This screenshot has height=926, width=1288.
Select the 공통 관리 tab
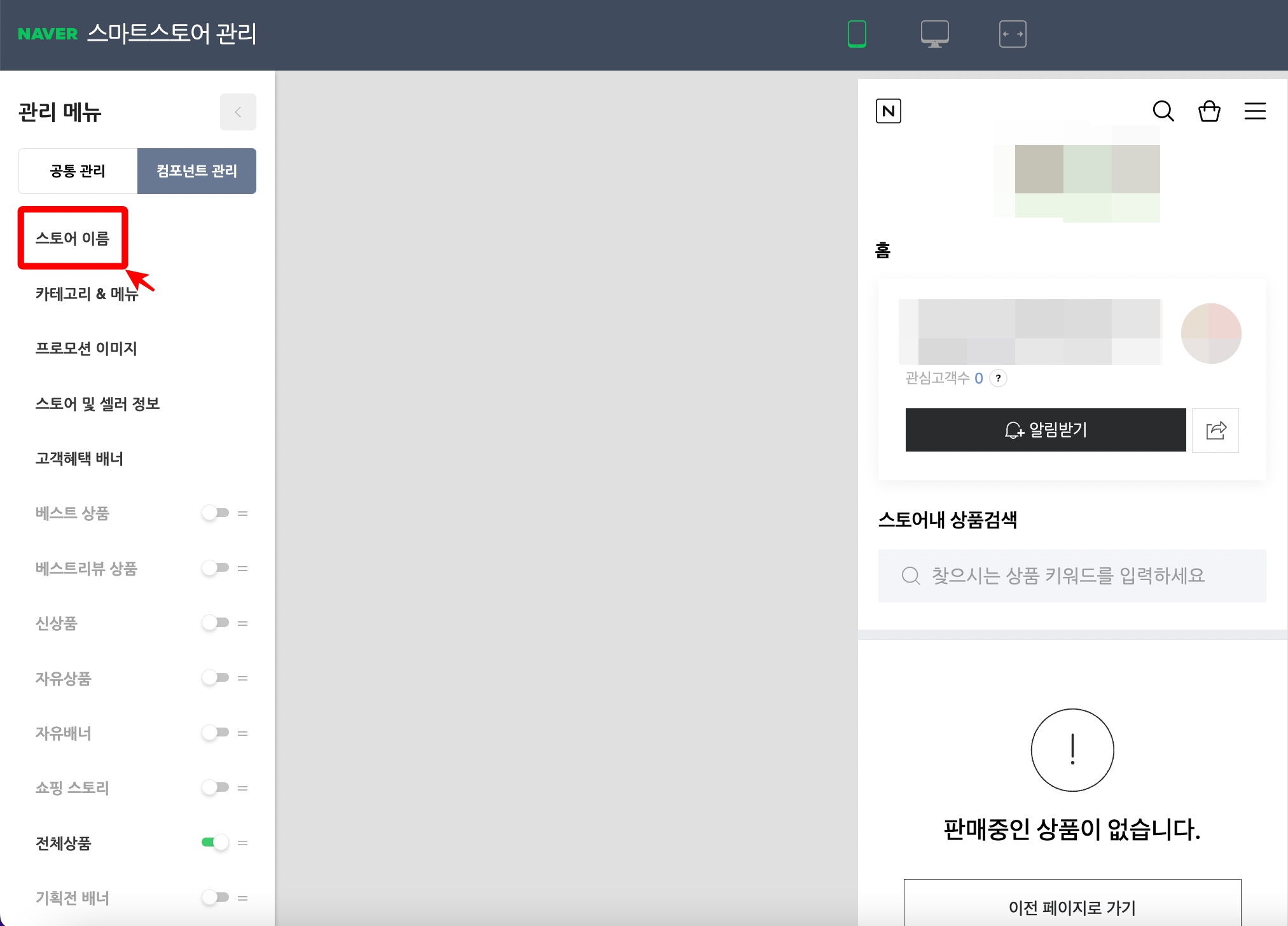tap(78, 171)
